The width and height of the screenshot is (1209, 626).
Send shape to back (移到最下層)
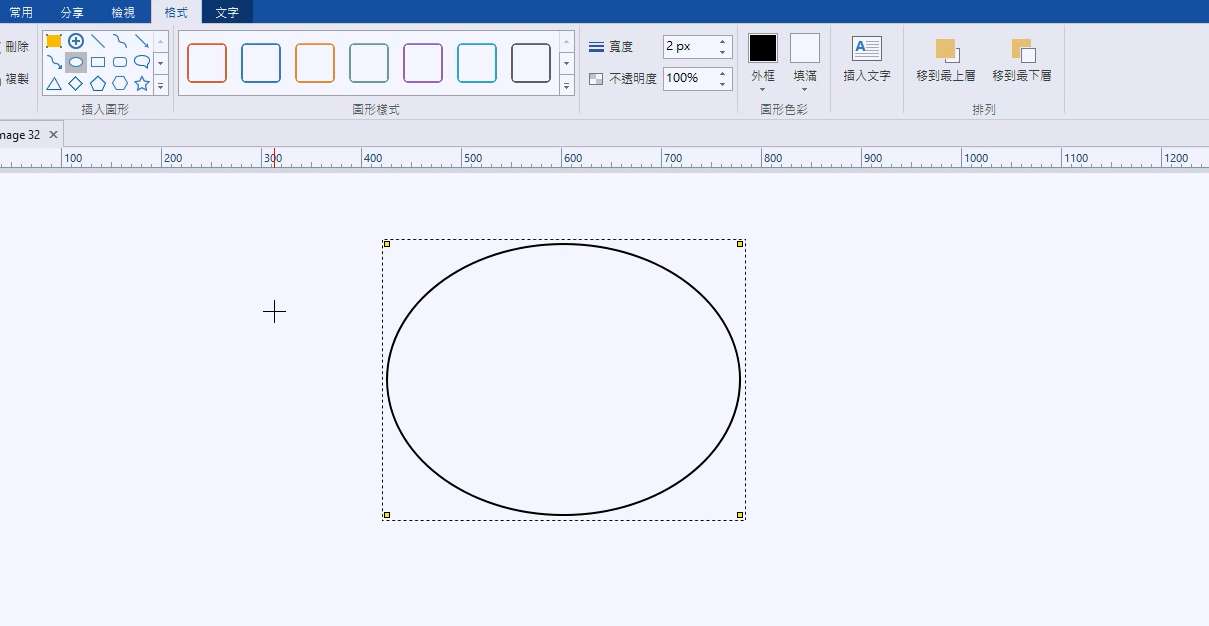[x=1022, y=51]
